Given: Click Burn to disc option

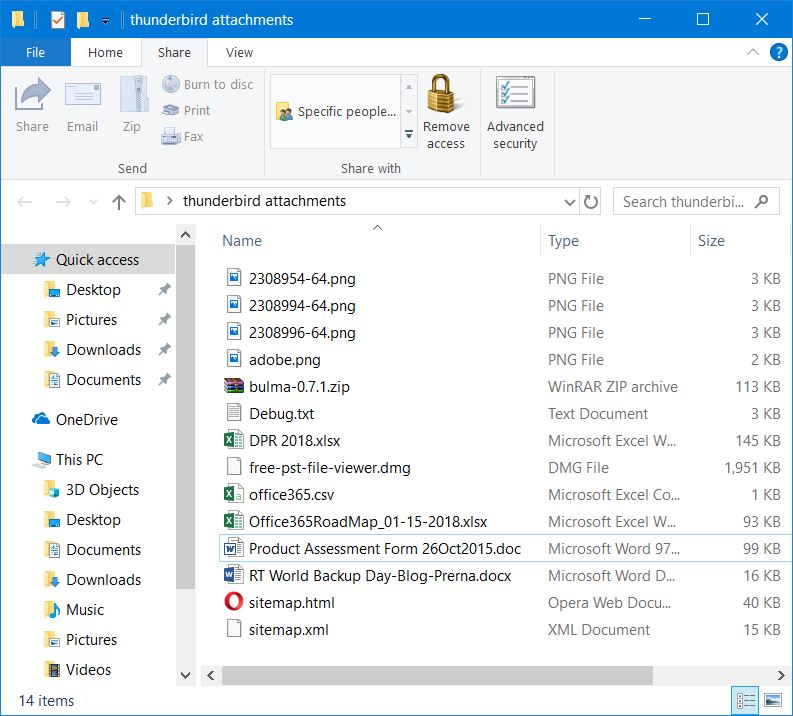Looking at the screenshot, I should [207, 84].
